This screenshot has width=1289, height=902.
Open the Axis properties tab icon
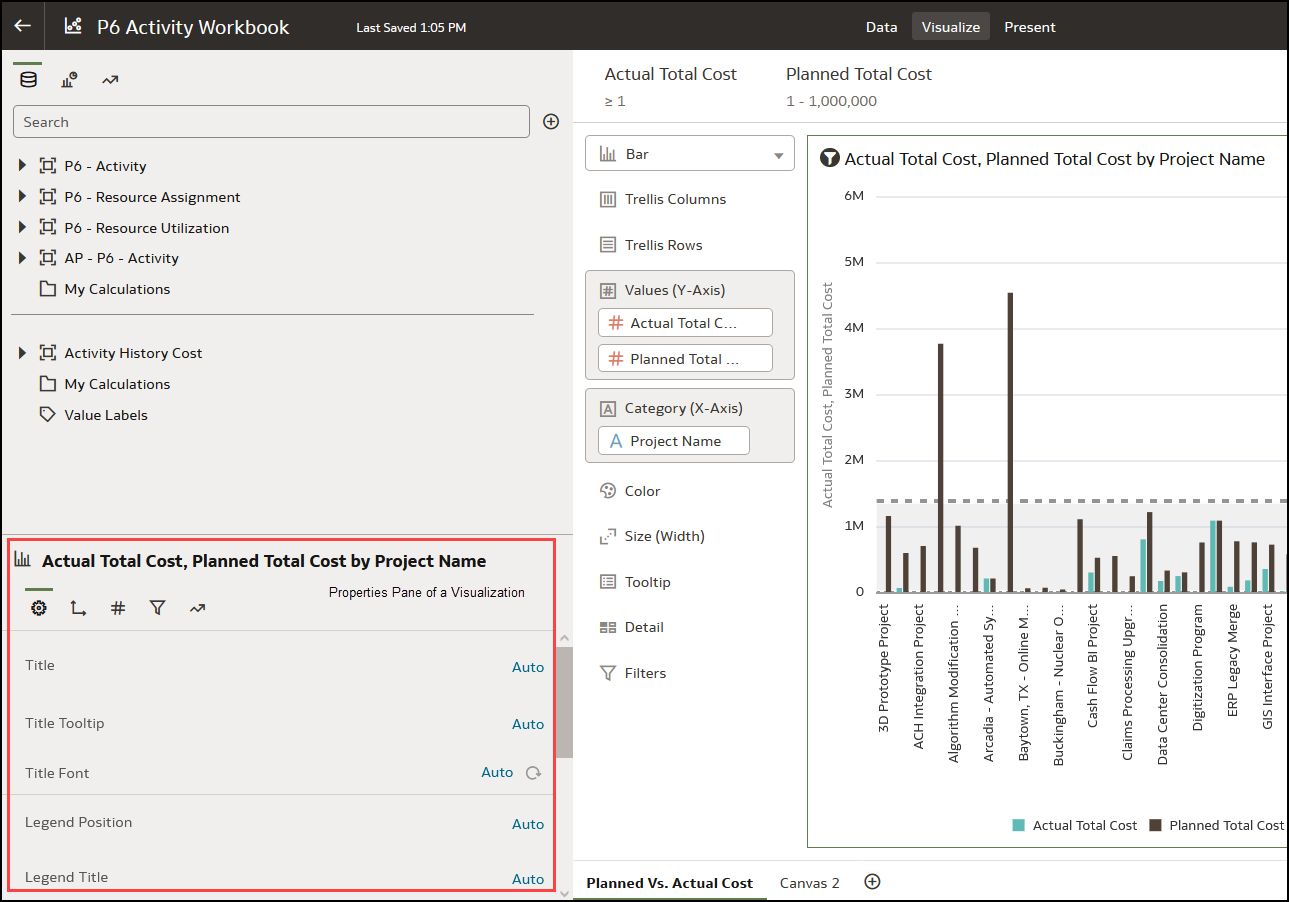coord(78,608)
